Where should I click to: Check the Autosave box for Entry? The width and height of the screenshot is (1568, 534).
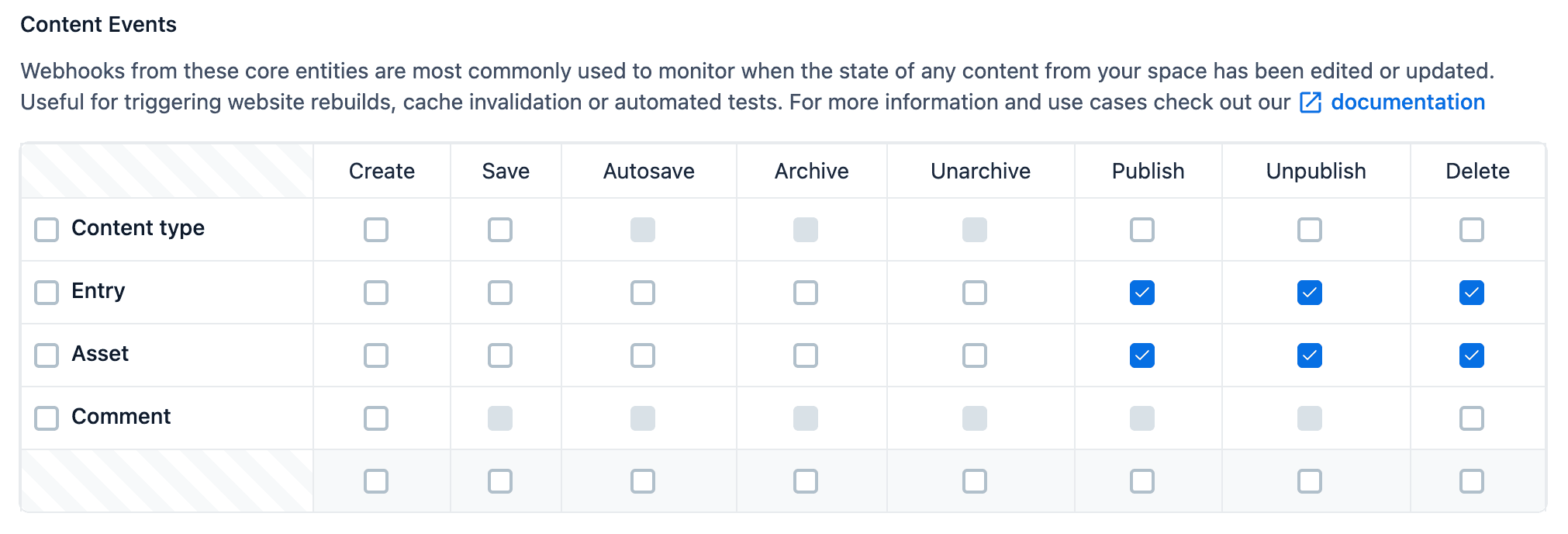[x=643, y=293]
